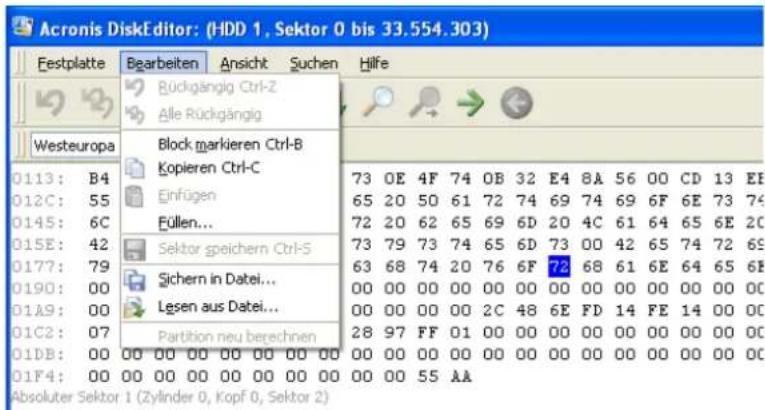Open the Hilfe menu

coord(374,63)
